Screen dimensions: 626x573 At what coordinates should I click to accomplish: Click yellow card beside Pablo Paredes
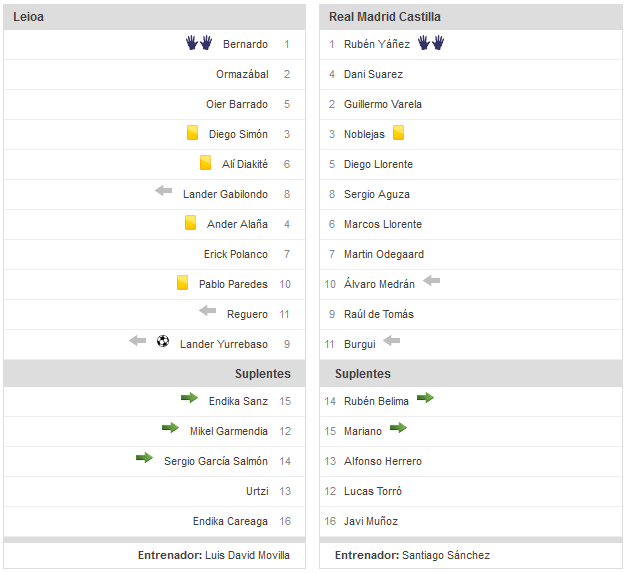[x=182, y=282]
